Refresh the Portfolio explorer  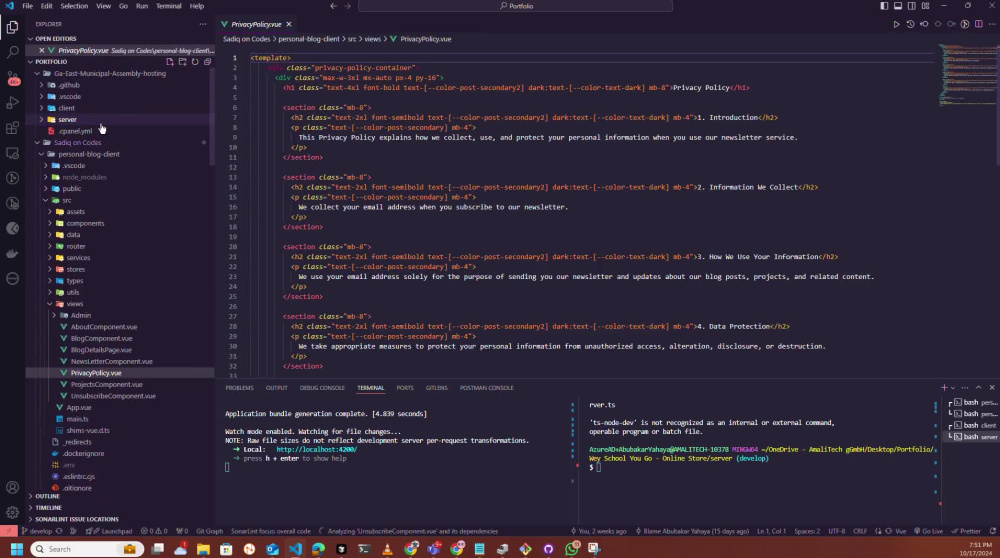coord(195,62)
